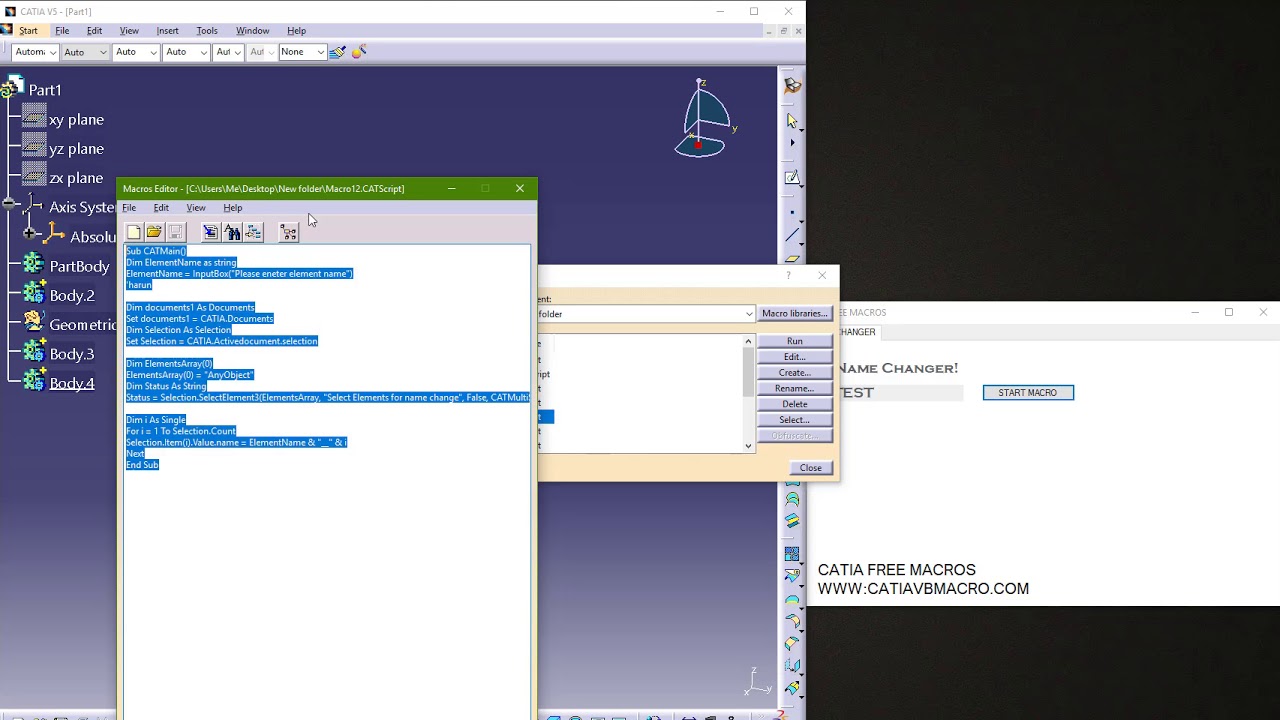This screenshot has height=720, width=1280.
Task: Click the macro list scrollbar down arrow
Action: pos(748,446)
